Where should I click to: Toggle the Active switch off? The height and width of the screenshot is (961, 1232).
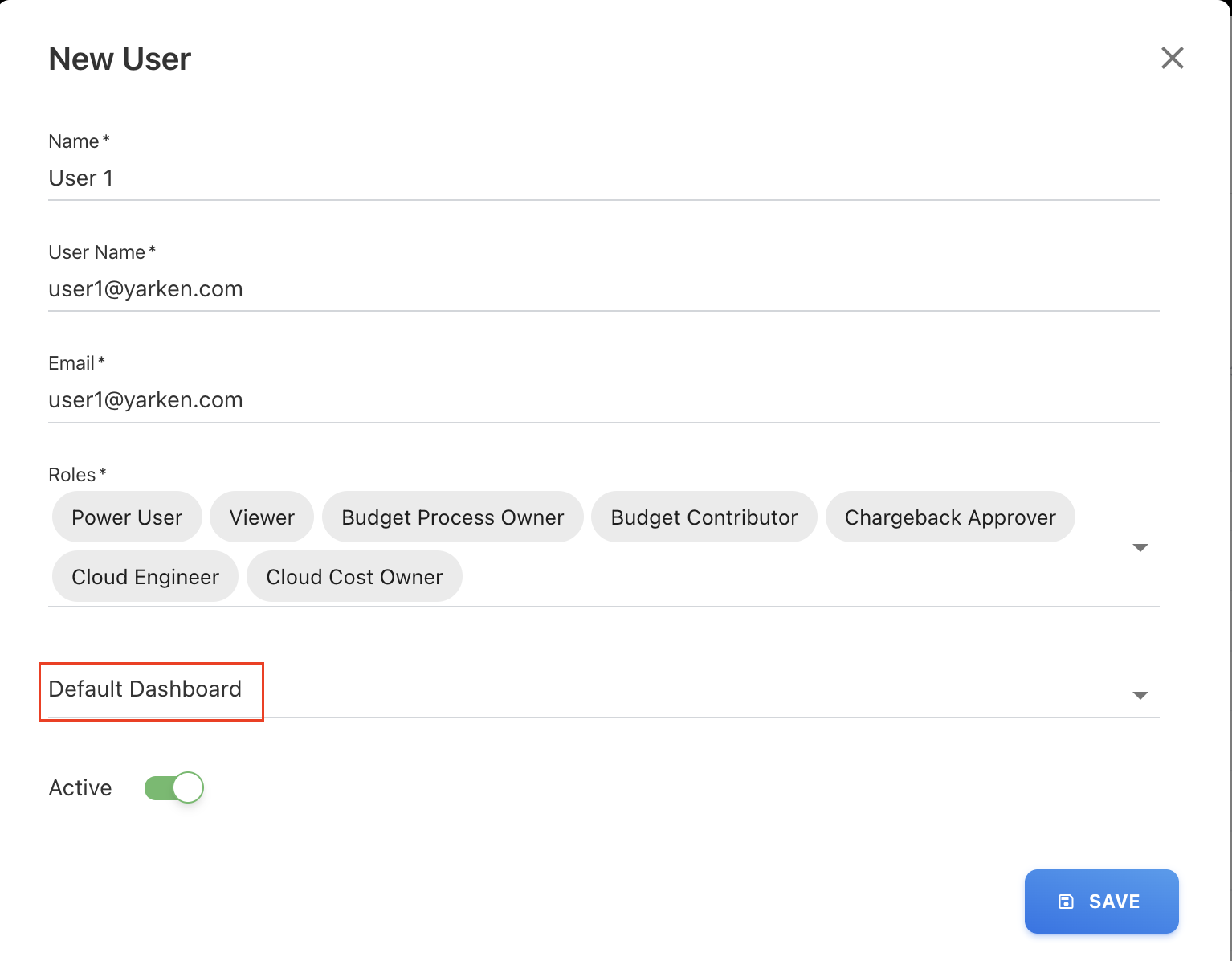click(x=174, y=787)
